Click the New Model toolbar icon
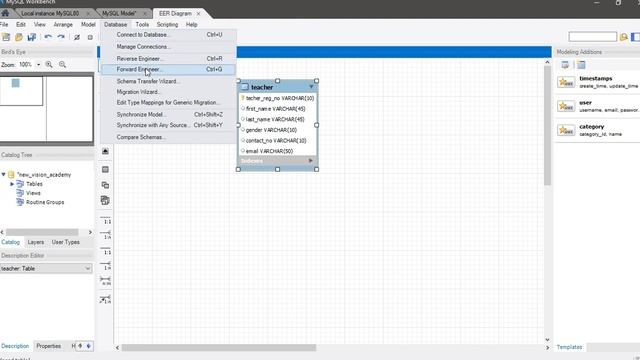The image size is (640, 360). tap(6, 38)
